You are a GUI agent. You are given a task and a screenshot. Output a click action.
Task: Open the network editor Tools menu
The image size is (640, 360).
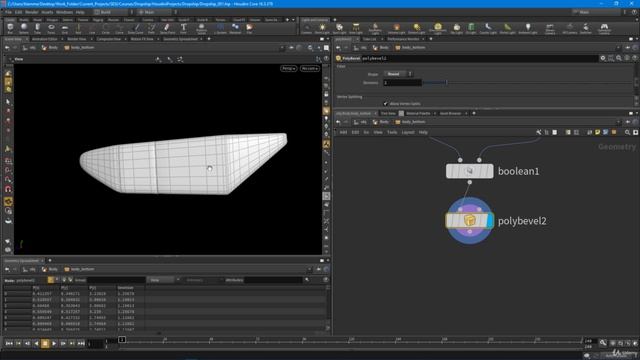[392, 132]
